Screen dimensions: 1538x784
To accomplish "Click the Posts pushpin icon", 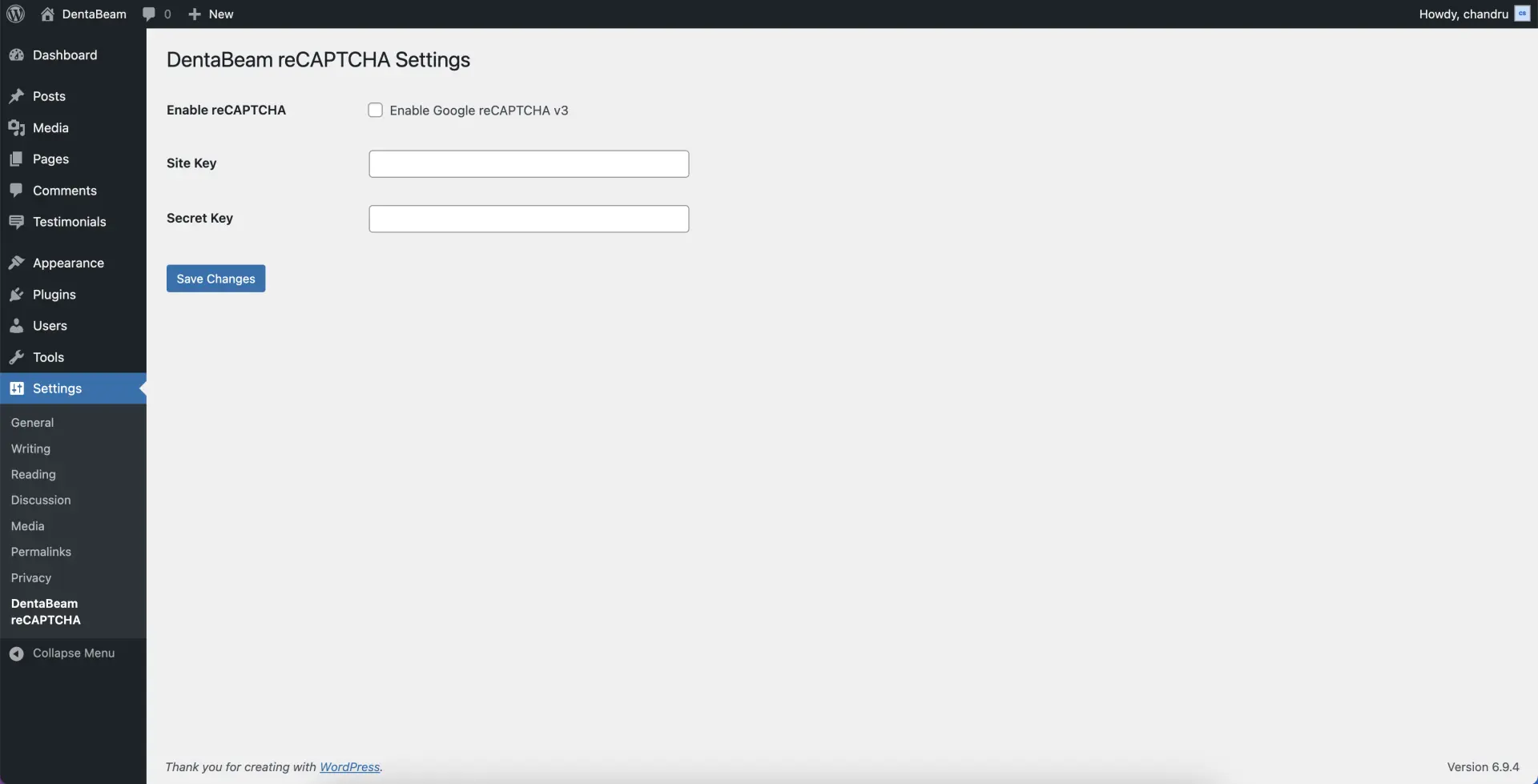I will [16, 96].
